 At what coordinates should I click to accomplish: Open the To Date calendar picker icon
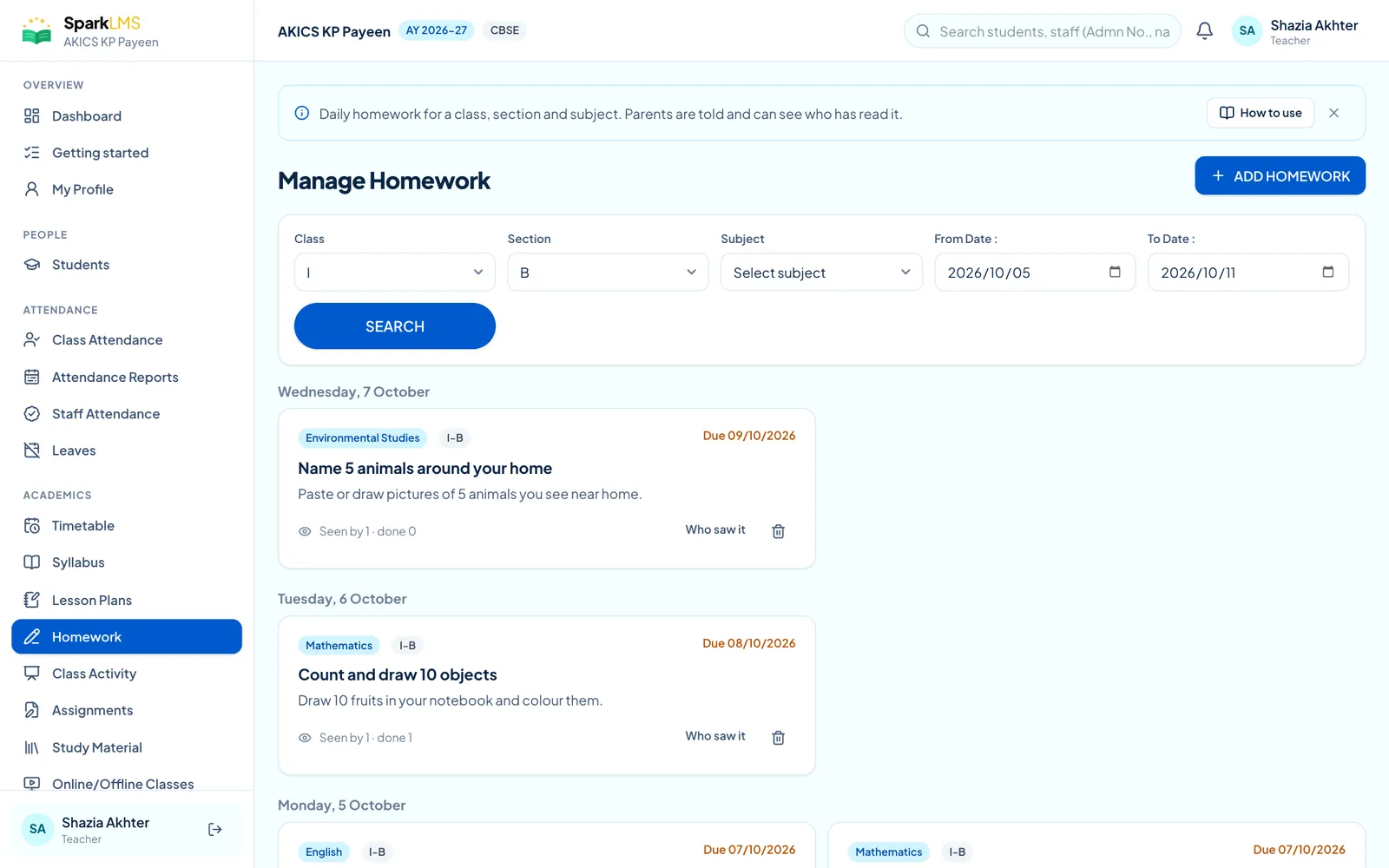pyautogui.click(x=1328, y=272)
